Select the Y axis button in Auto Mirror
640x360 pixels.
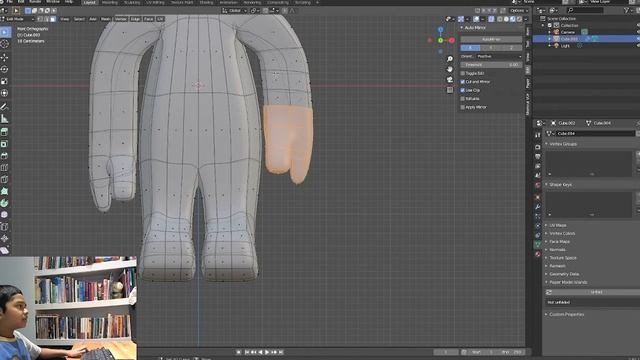click(x=491, y=48)
